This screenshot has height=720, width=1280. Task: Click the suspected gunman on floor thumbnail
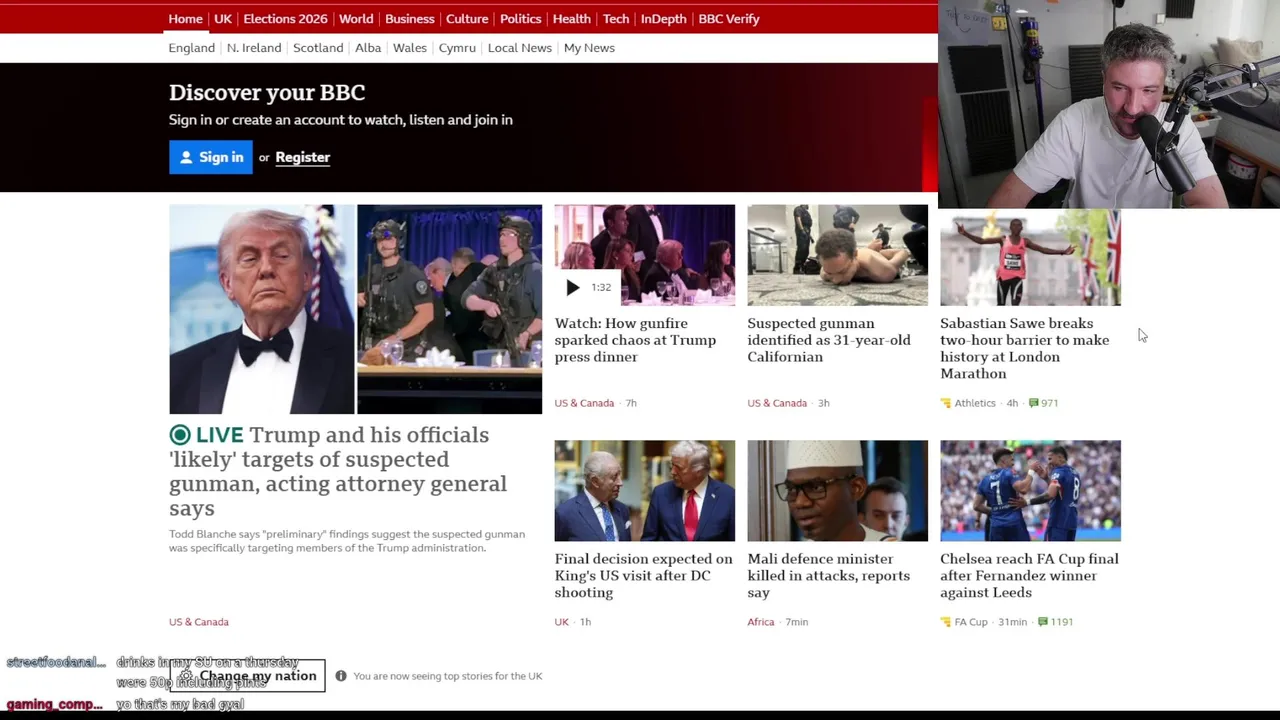pyautogui.click(x=837, y=255)
